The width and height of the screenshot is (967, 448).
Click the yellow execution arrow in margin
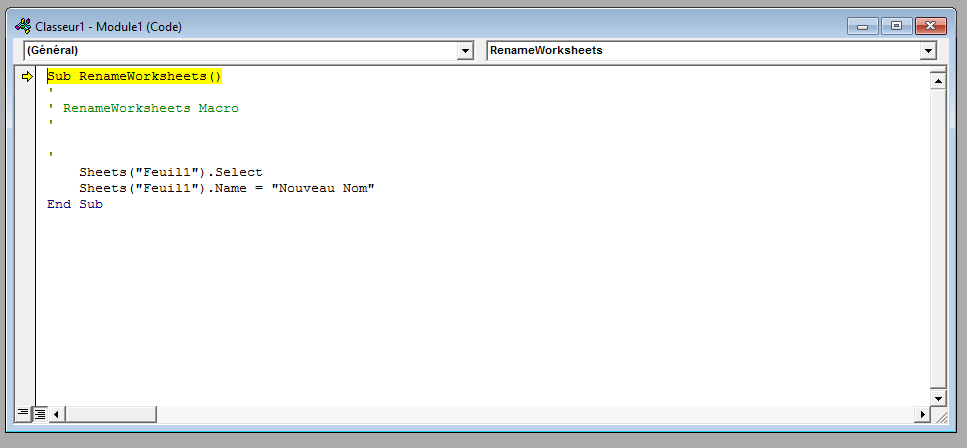tap(27, 77)
